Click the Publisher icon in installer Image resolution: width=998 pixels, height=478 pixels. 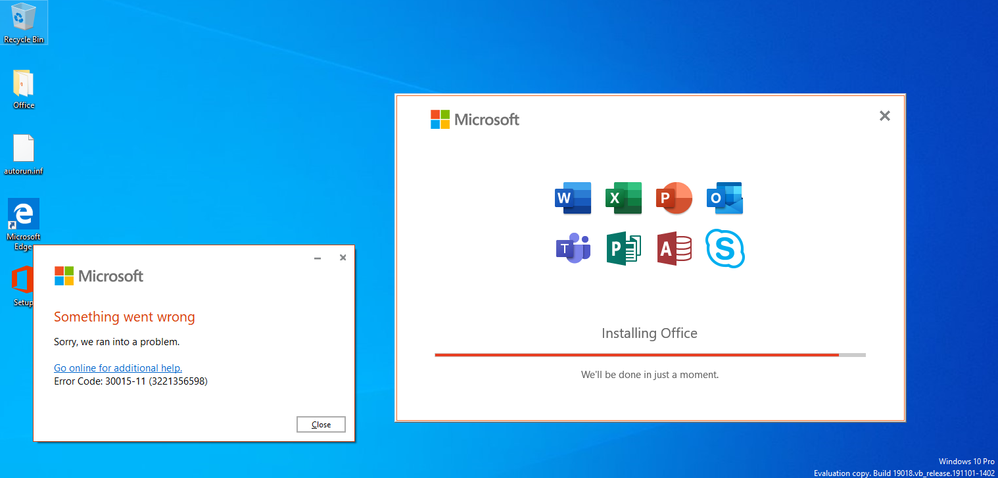tap(623, 248)
